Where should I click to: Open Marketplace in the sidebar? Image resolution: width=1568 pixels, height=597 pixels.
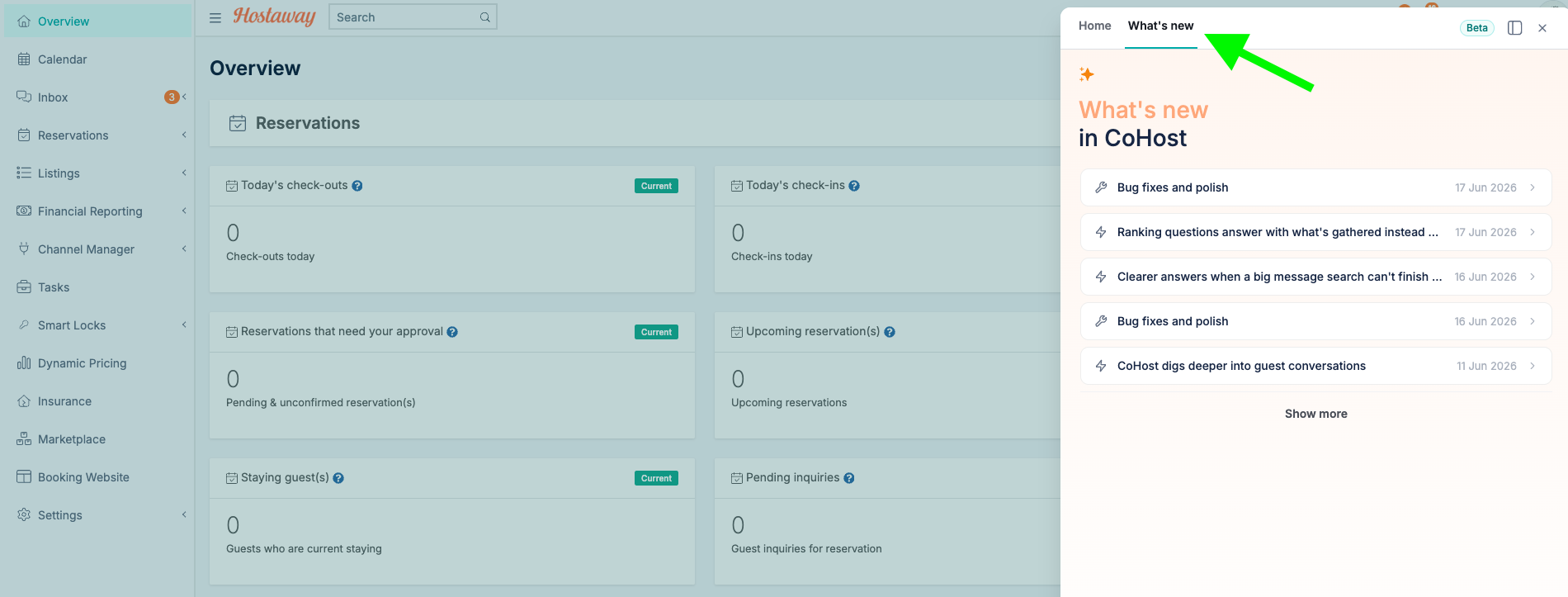(97, 439)
